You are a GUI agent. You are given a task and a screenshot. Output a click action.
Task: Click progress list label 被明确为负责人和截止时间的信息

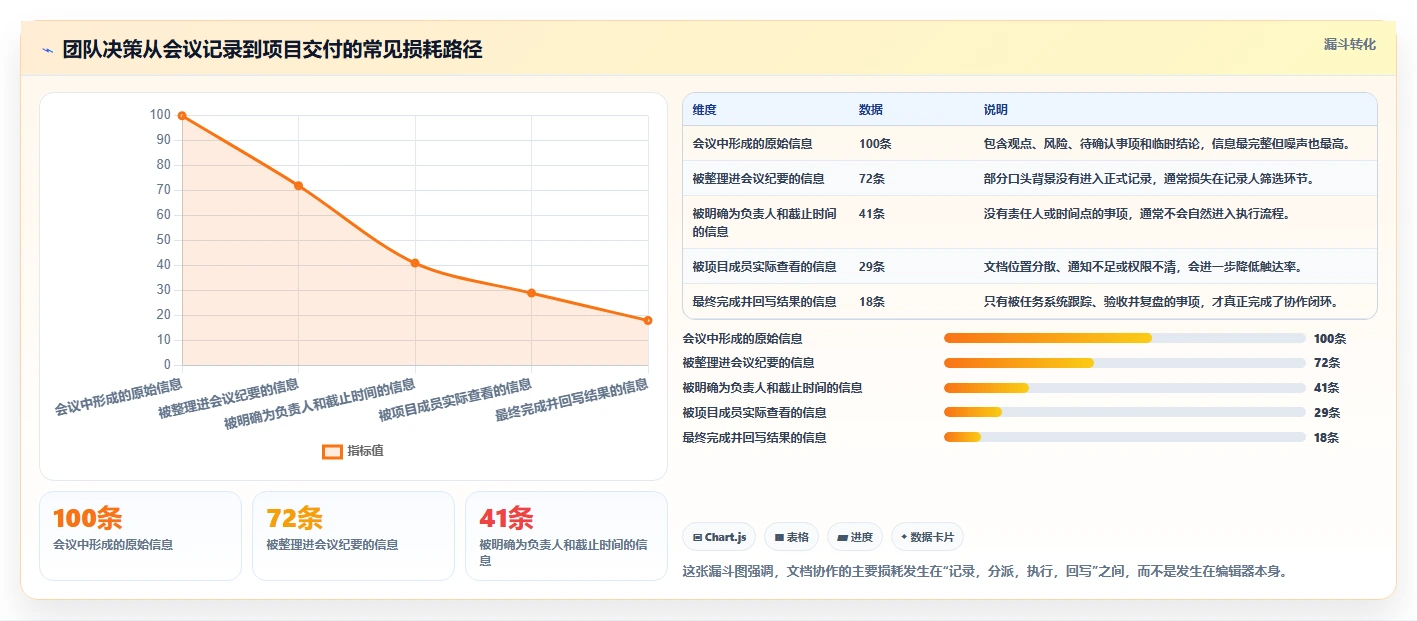click(x=772, y=388)
